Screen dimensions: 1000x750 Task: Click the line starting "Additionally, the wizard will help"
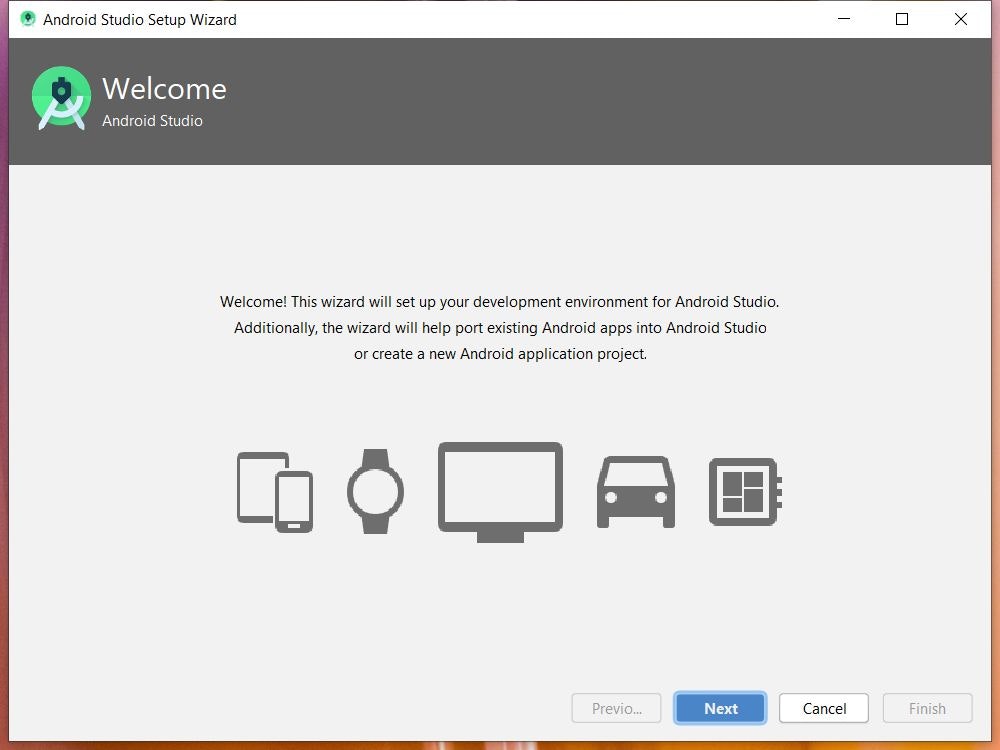[500, 328]
